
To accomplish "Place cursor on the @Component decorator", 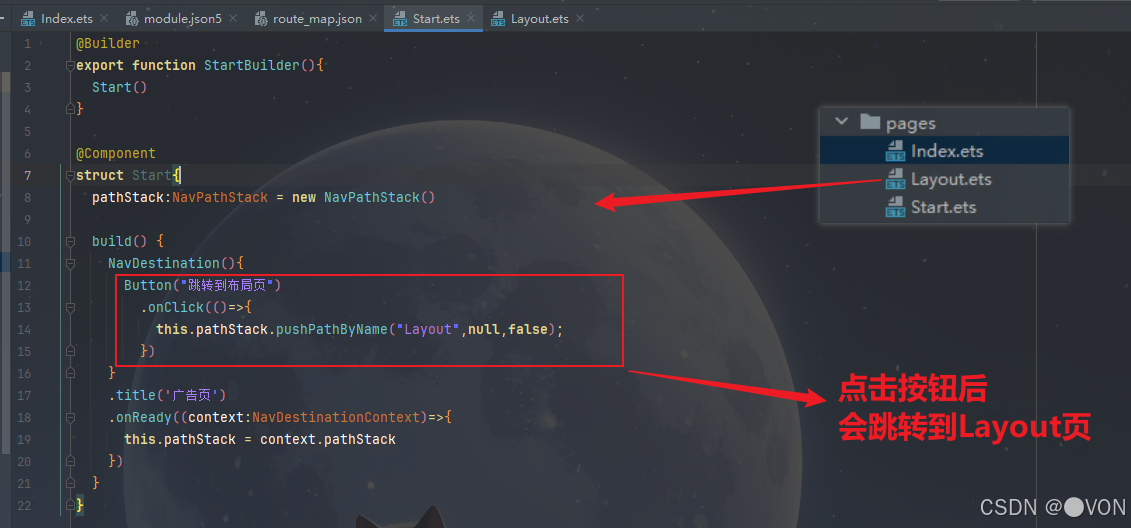I will tap(115, 154).
